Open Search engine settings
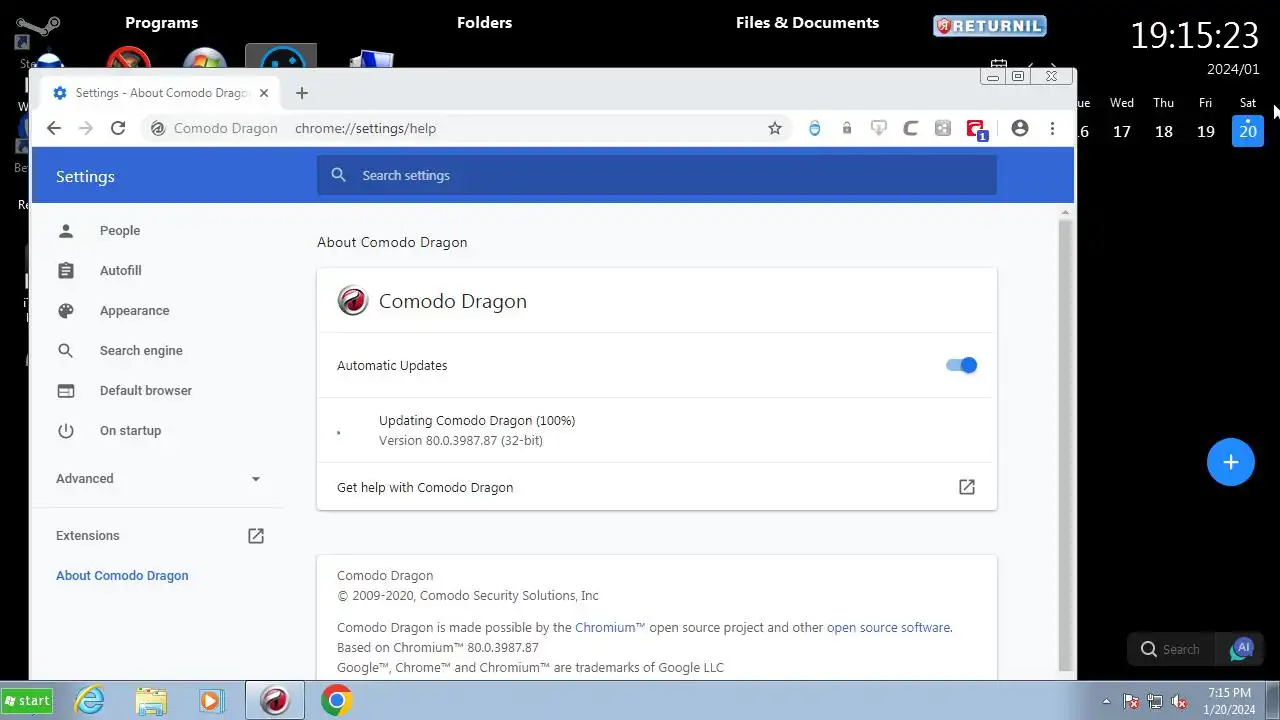Viewport: 1280px width, 720px height. tap(141, 351)
